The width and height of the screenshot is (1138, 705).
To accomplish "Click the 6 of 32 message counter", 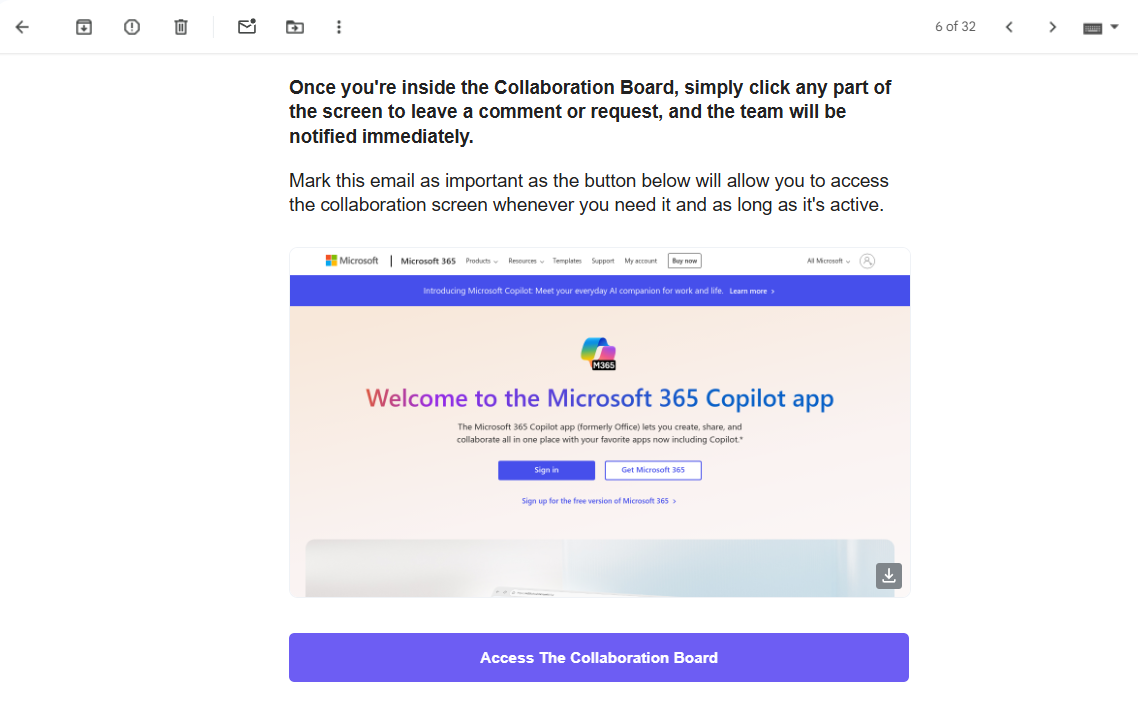I will 955,27.
